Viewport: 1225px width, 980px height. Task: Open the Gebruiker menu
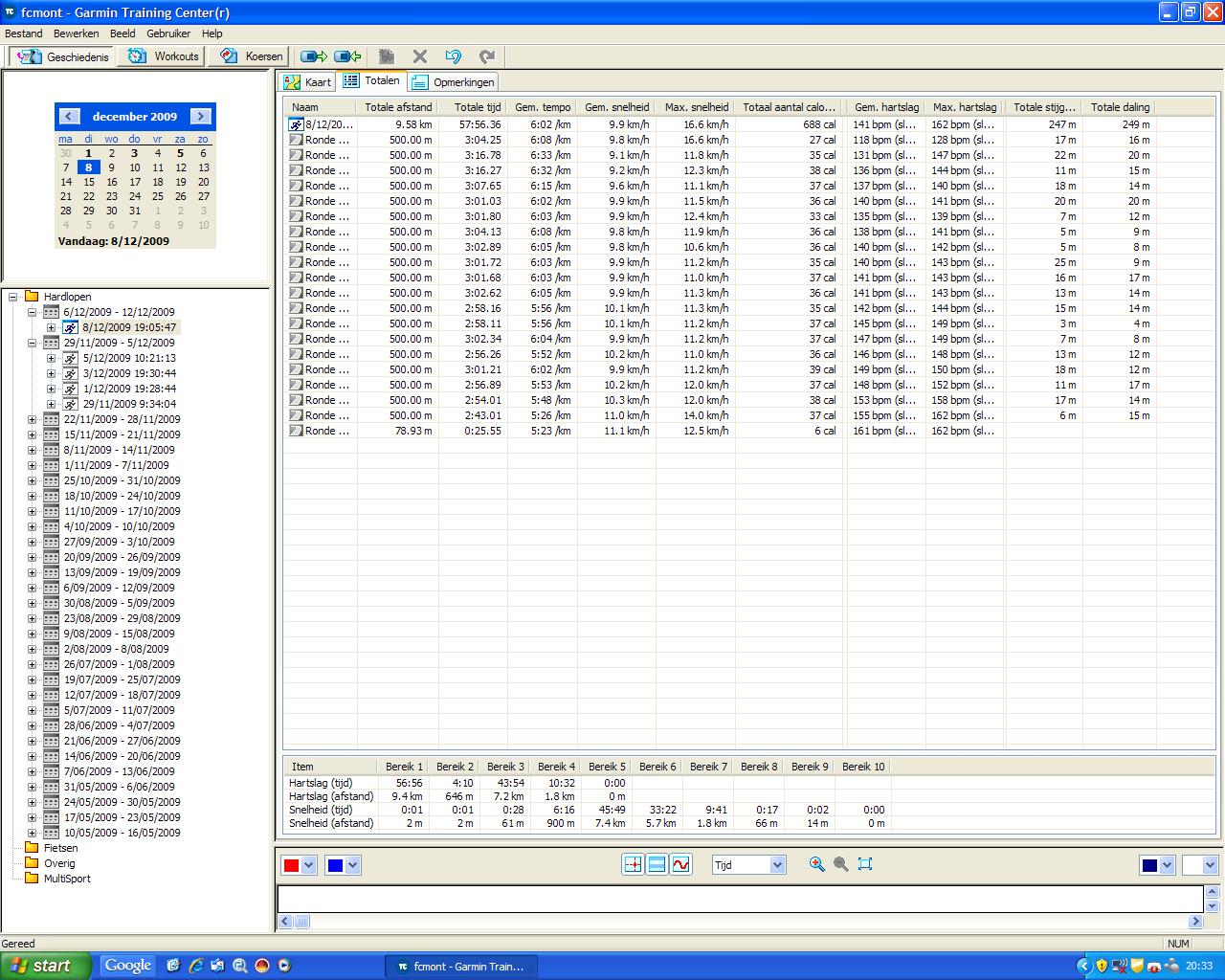coord(168,33)
